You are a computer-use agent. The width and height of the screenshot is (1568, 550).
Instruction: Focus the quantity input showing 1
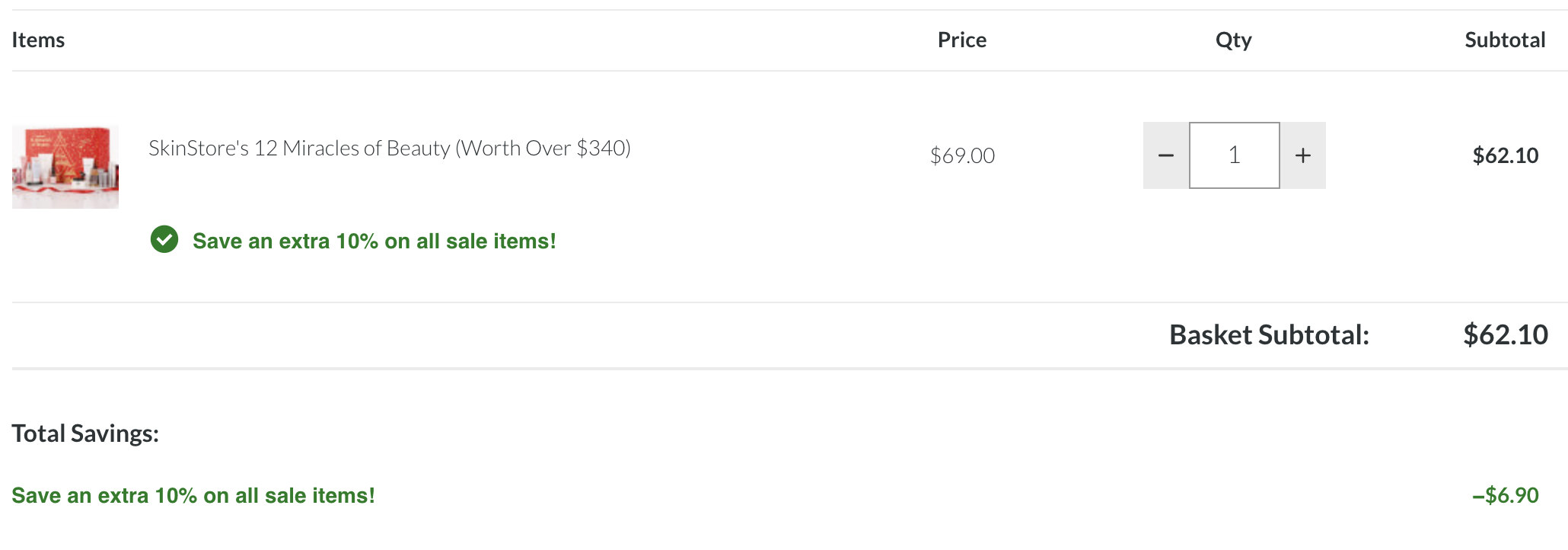point(1235,155)
